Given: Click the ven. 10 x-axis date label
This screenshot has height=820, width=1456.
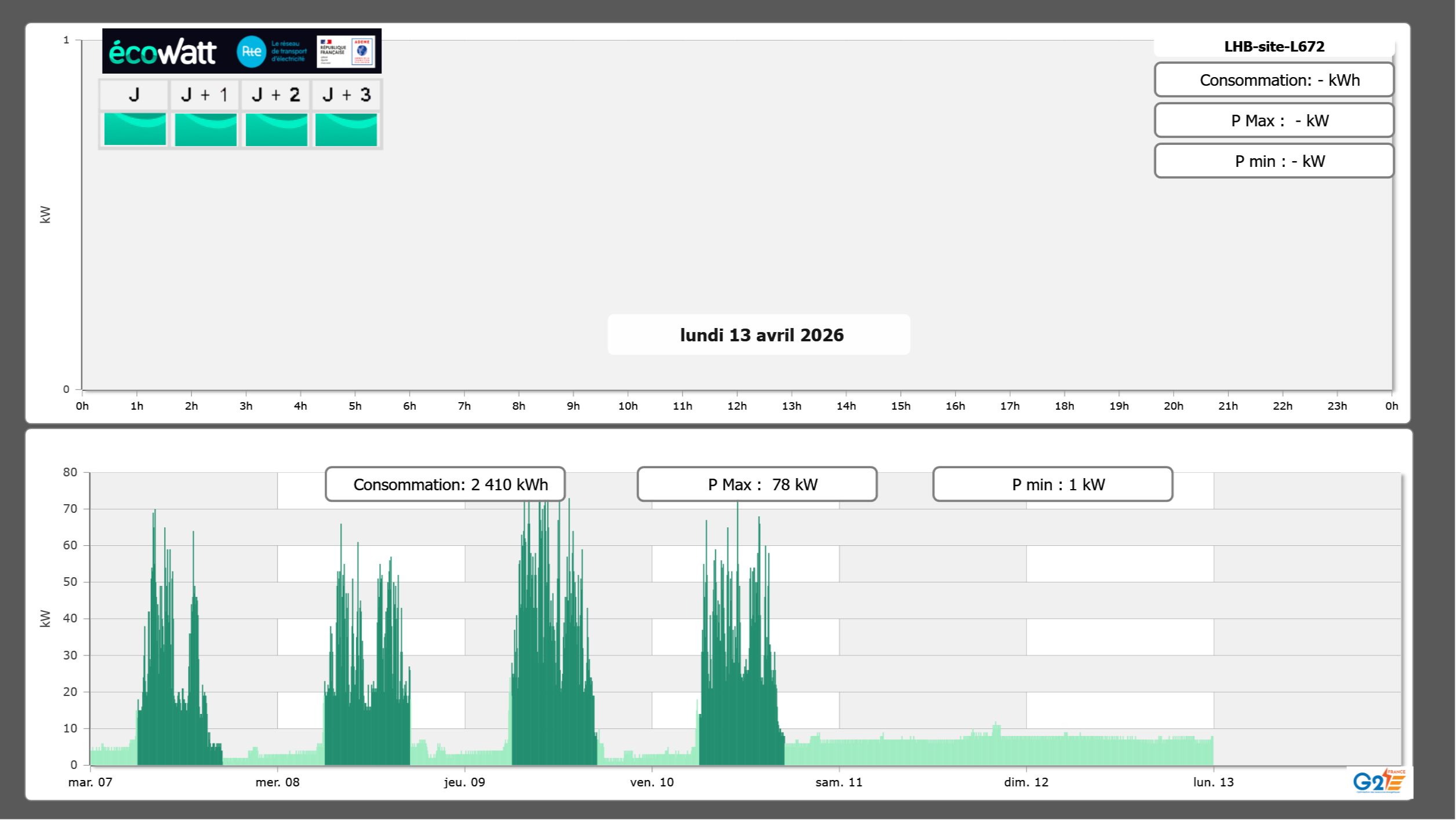Looking at the screenshot, I should click(x=652, y=782).
